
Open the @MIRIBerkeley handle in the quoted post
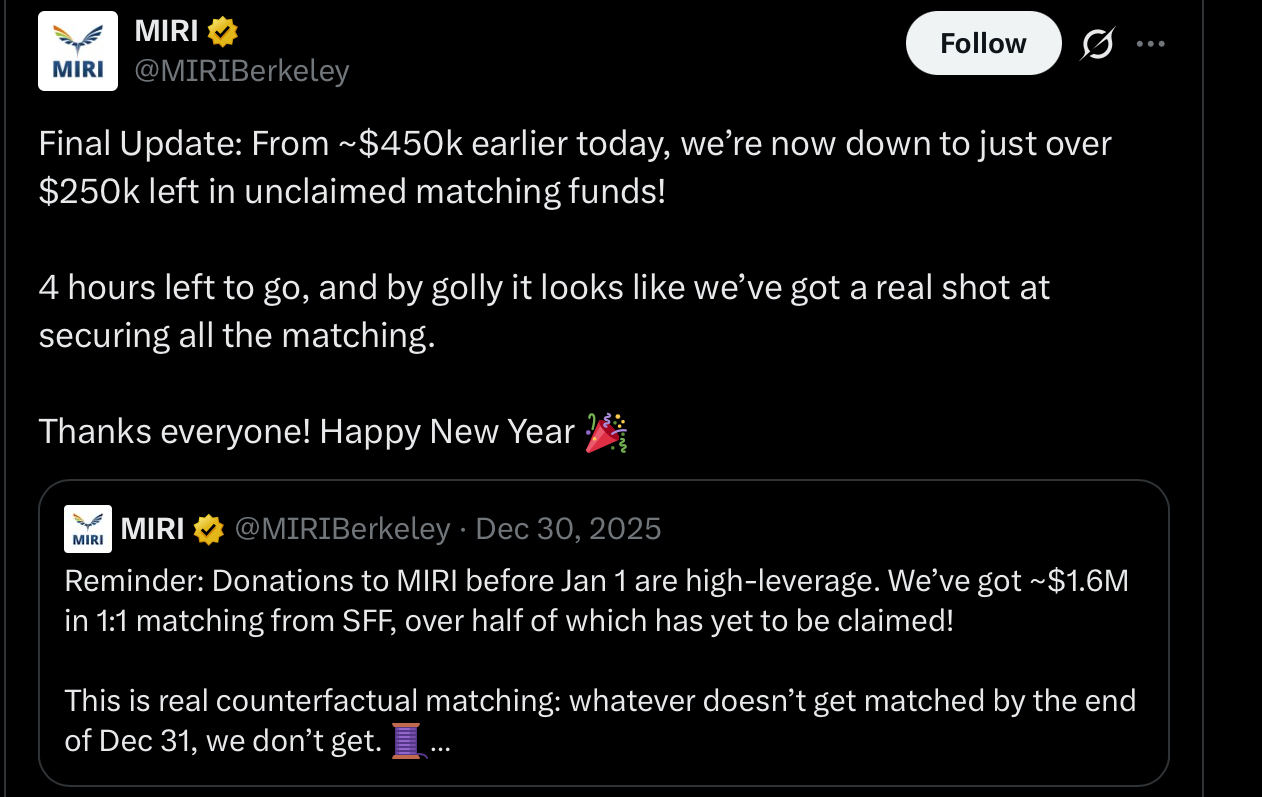[342, 529]
